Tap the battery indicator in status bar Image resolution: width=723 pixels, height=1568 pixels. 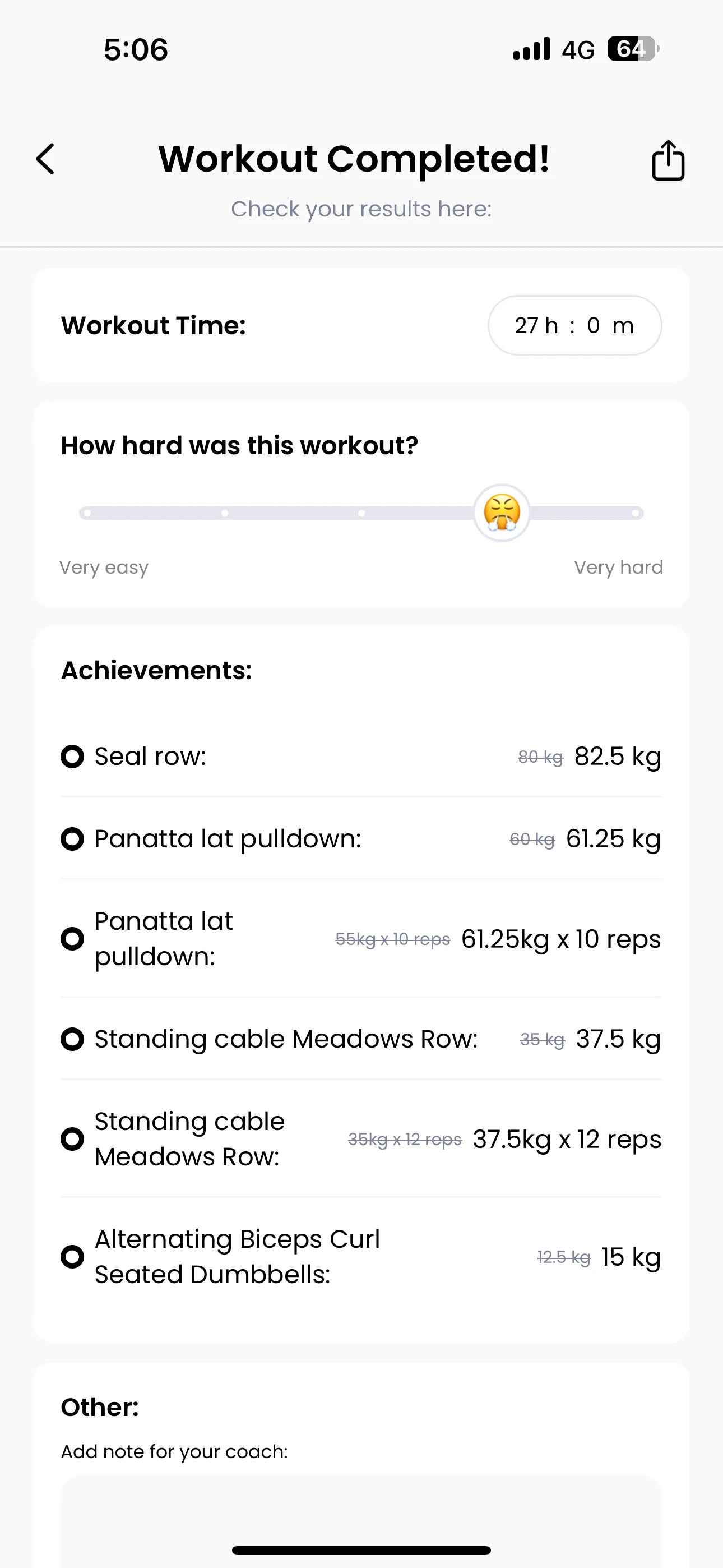(632, 49)
